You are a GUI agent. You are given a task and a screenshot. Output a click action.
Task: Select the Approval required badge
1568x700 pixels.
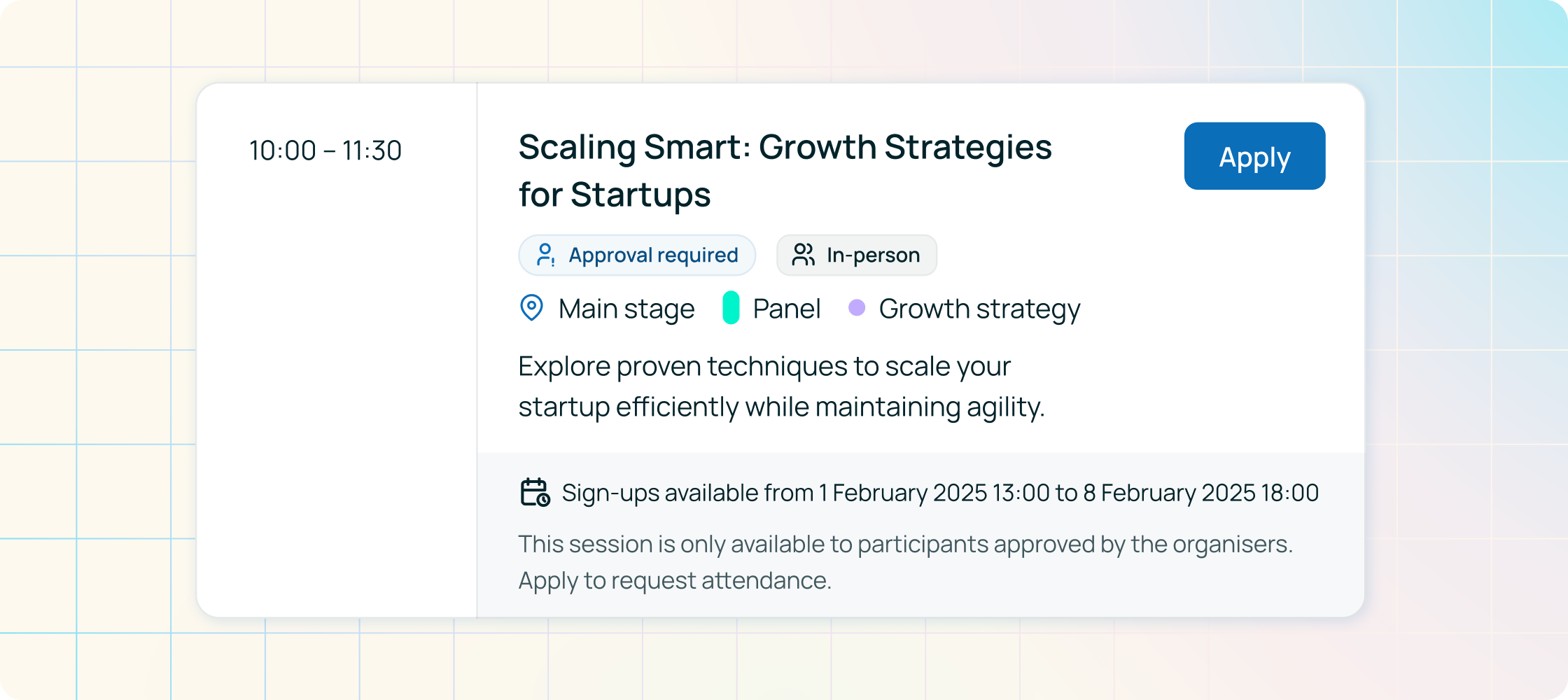[637, 255]
